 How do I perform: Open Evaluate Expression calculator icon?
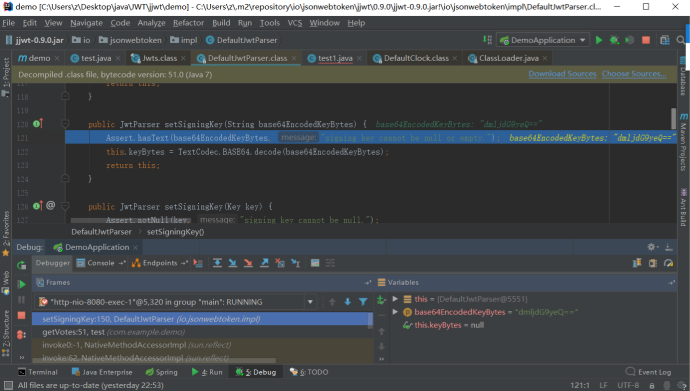point(315,263)
